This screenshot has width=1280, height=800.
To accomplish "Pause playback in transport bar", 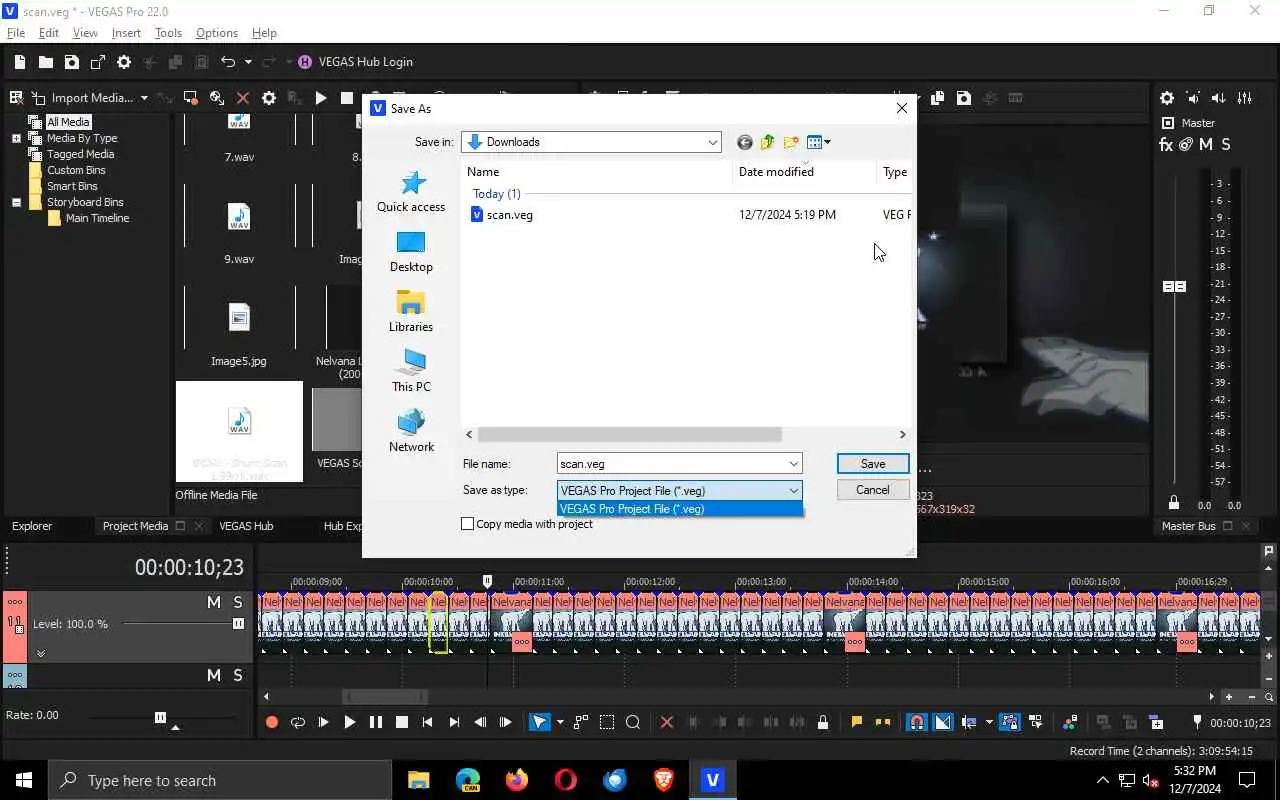I will (375, 722).
